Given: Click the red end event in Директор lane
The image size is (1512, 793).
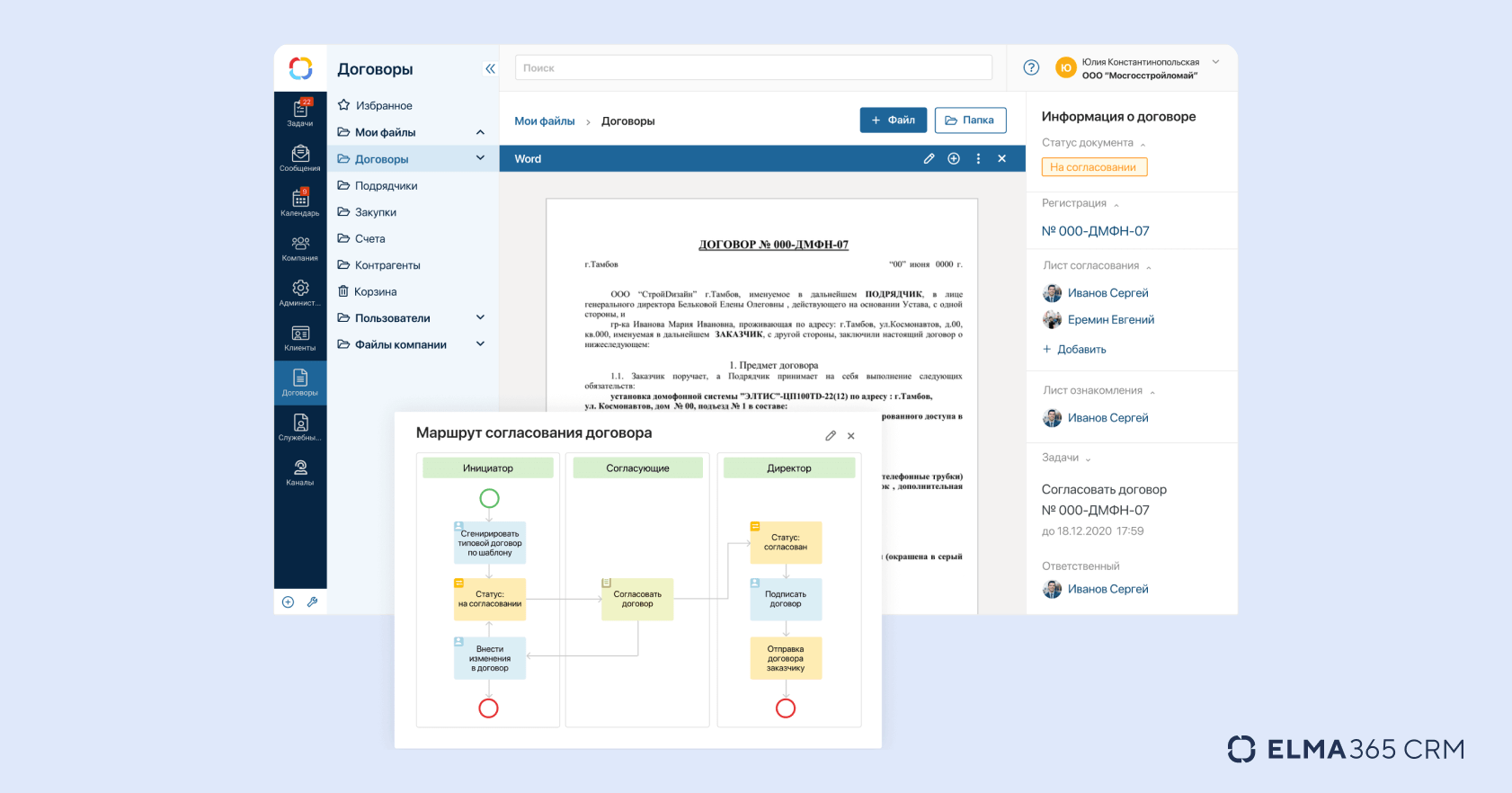Looking at the screenshot, I should [786, 708].
